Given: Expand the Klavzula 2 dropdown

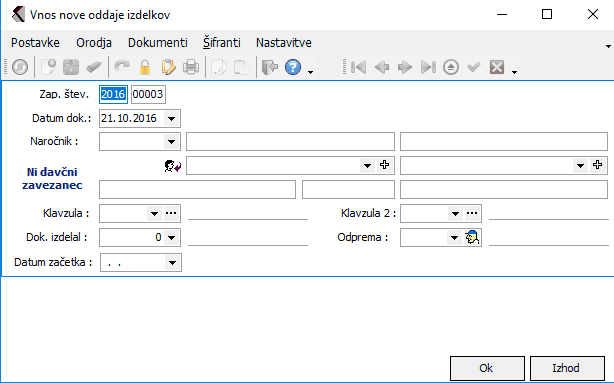Looking at the screenshot, I should click(455, 213).
